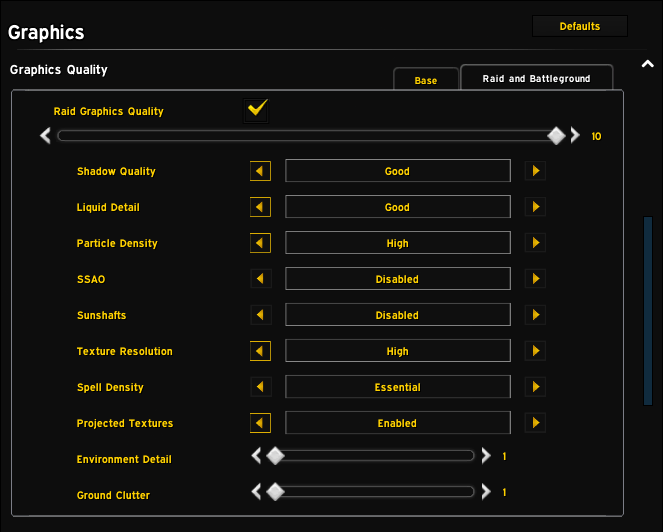Image resolution: width=663 pixels, height=532 pixels.
Task: Click the Texture Resolution label
Action: (125, 351)
